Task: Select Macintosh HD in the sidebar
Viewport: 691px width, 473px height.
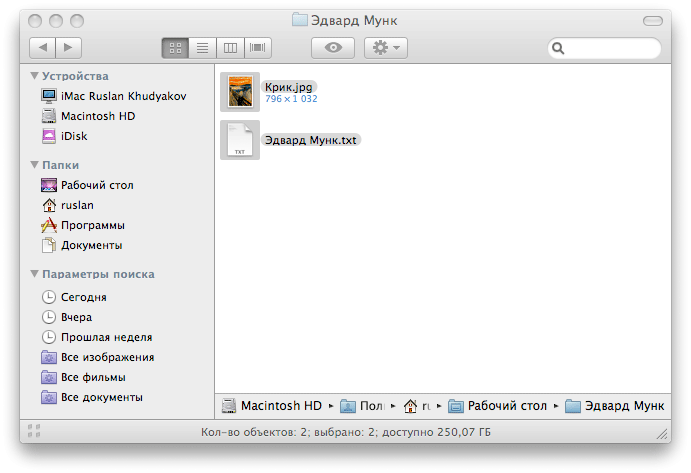Action: [97, 116]
